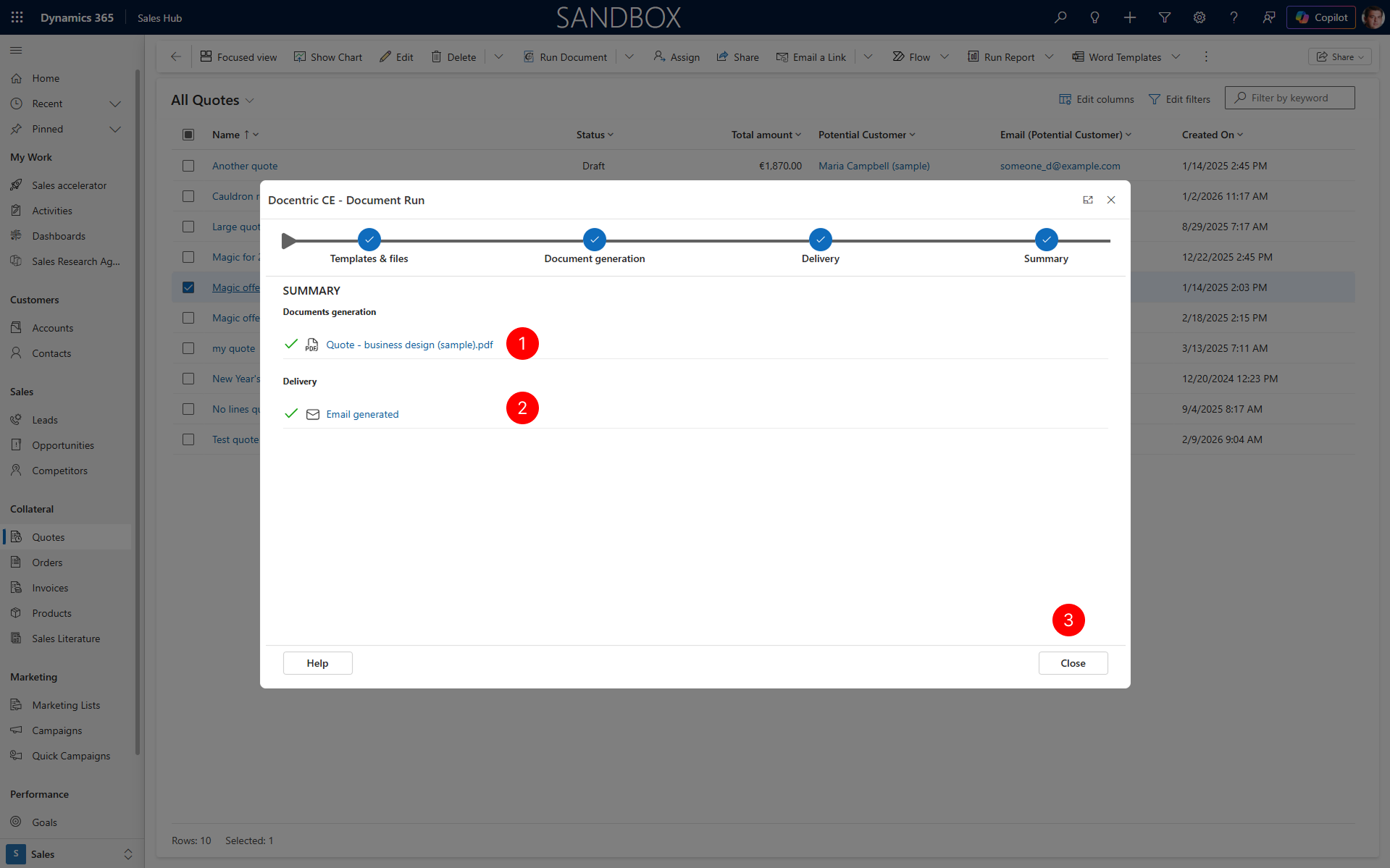Open the Copilot pane

coord(1321,17)
